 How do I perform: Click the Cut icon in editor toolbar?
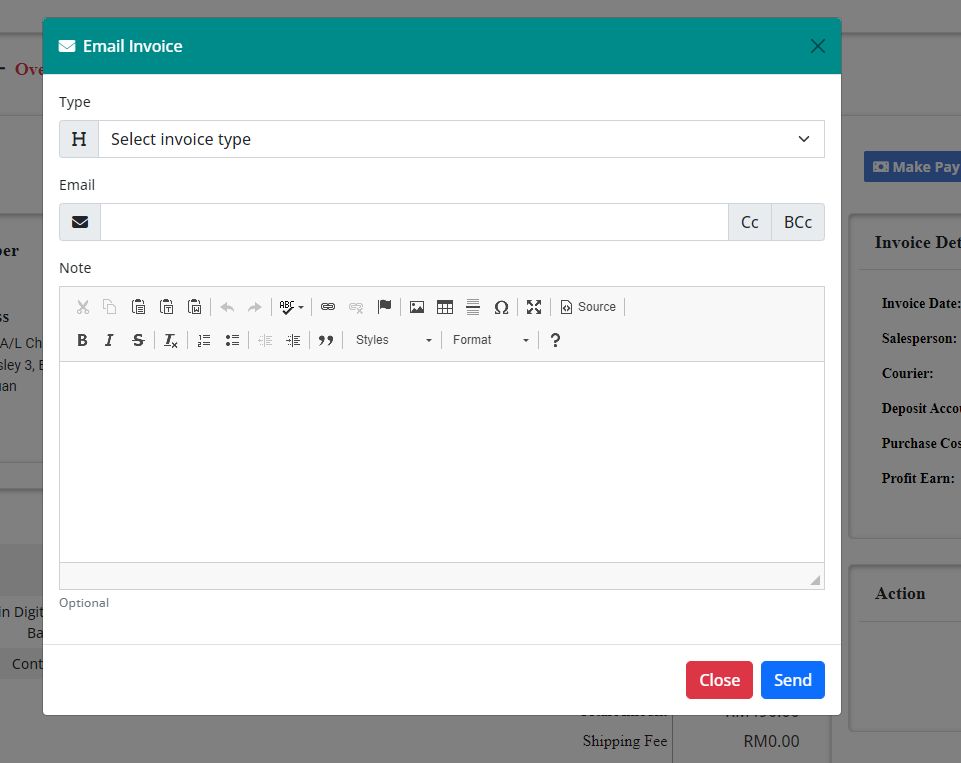click(x=83, y=307)
